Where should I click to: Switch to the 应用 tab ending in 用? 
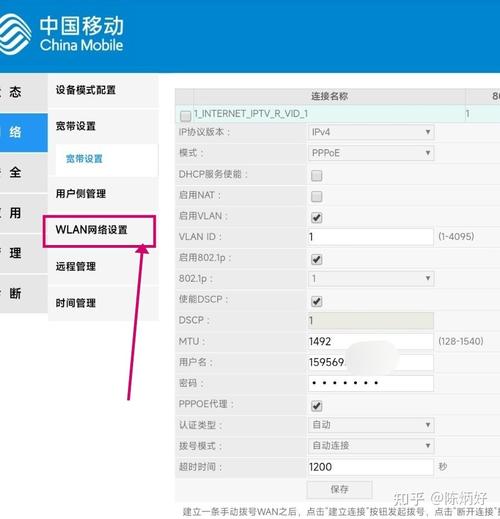tap(23, 213)
